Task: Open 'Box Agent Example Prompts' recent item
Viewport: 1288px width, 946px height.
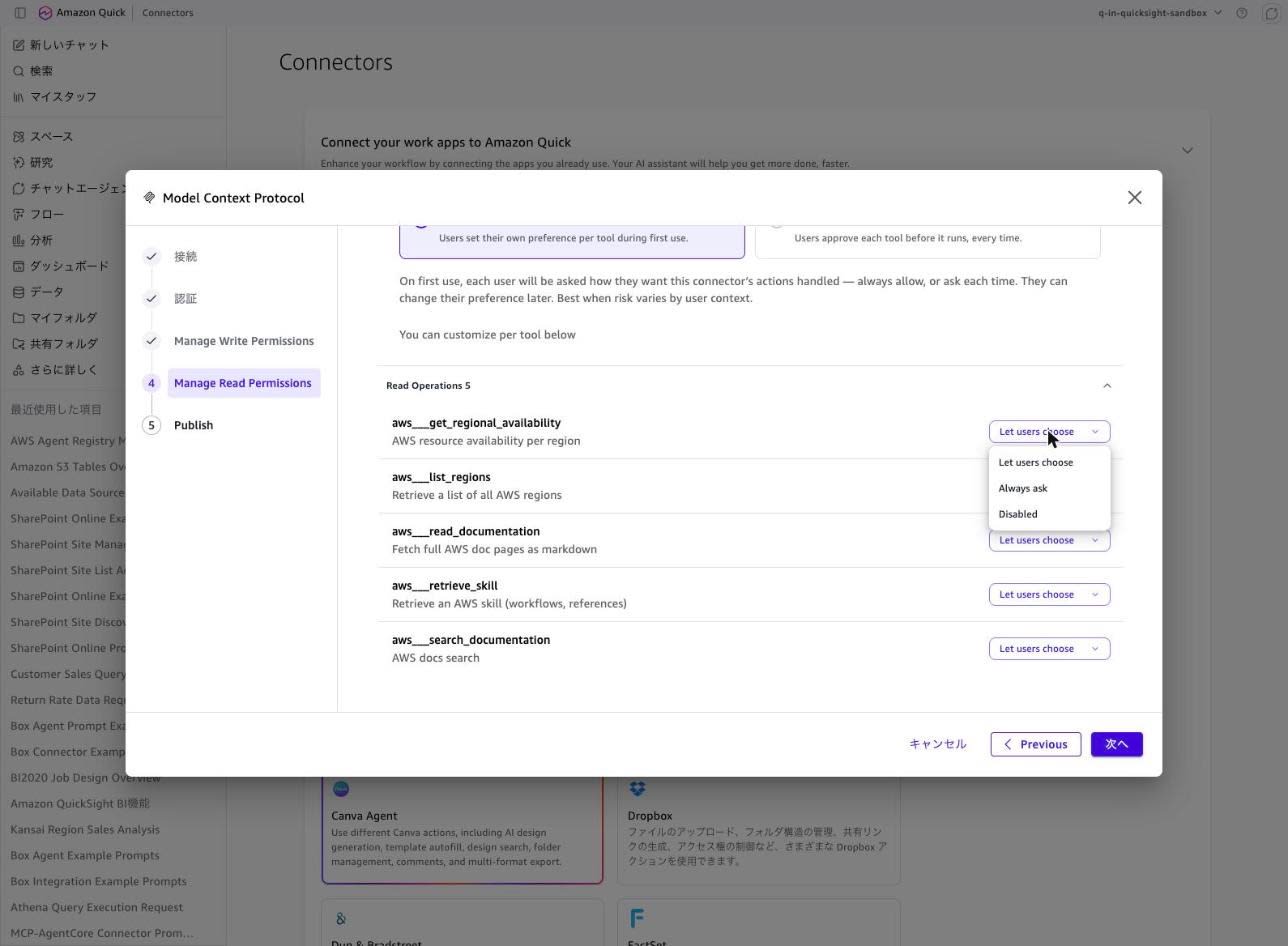Action: tap(85, 856)
